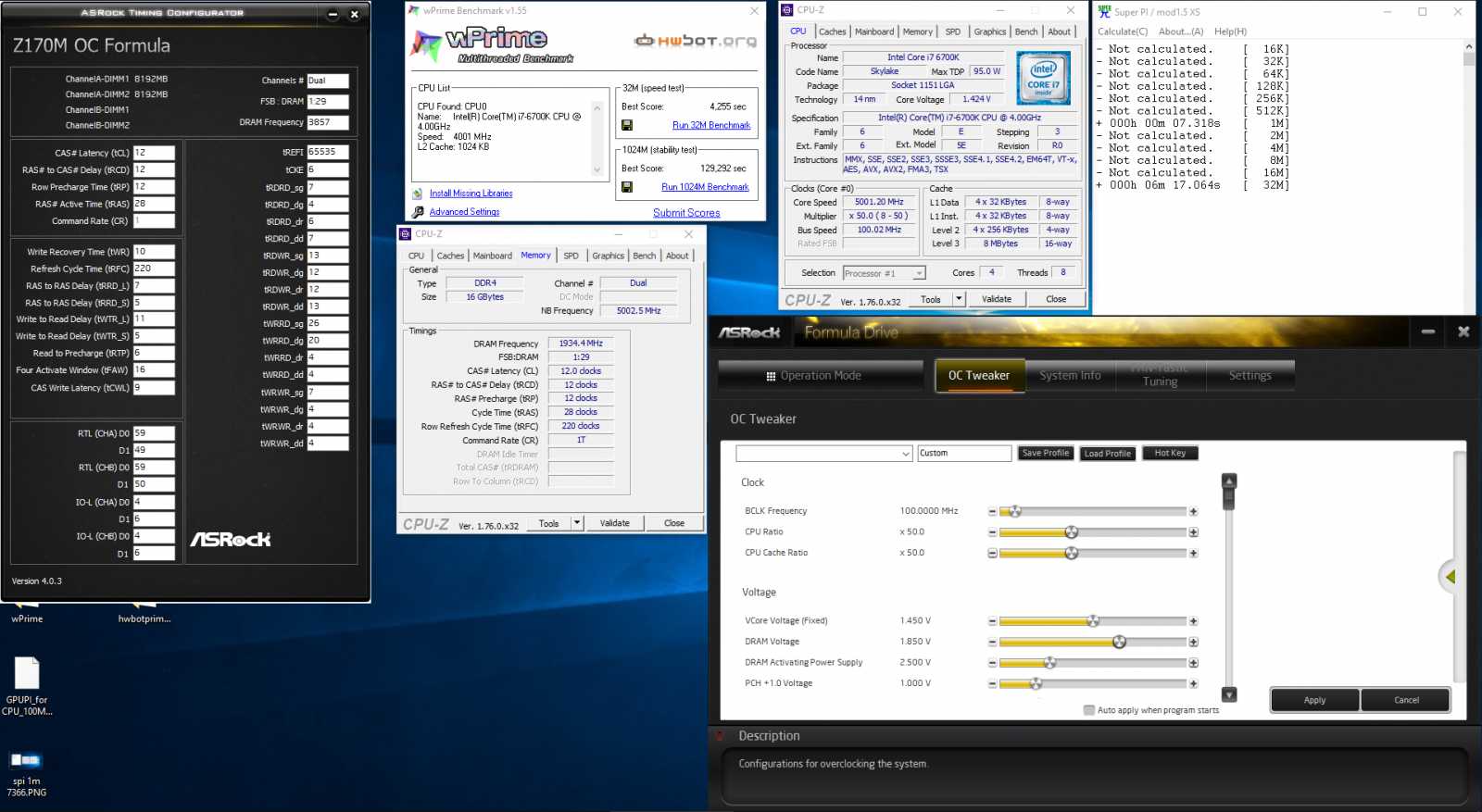Open Mainboard tab in CPU-Z CPU window
Screen dimensions: 1482x812
[874, 31]
